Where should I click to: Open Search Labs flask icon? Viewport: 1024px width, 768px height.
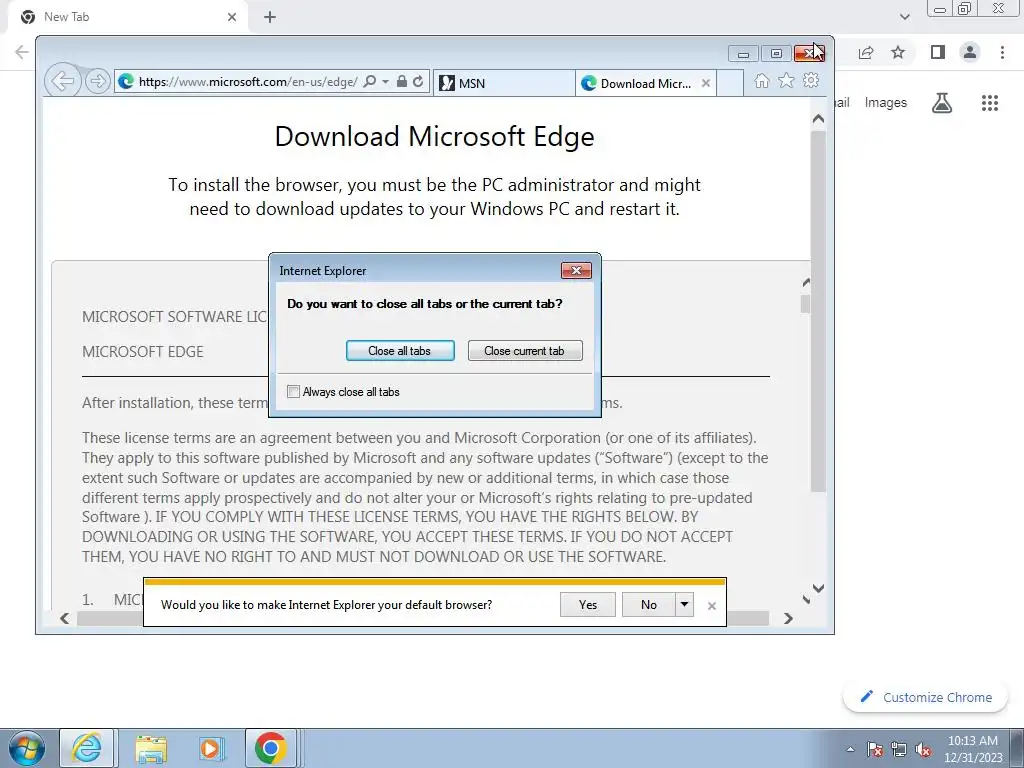click(942, 103)
